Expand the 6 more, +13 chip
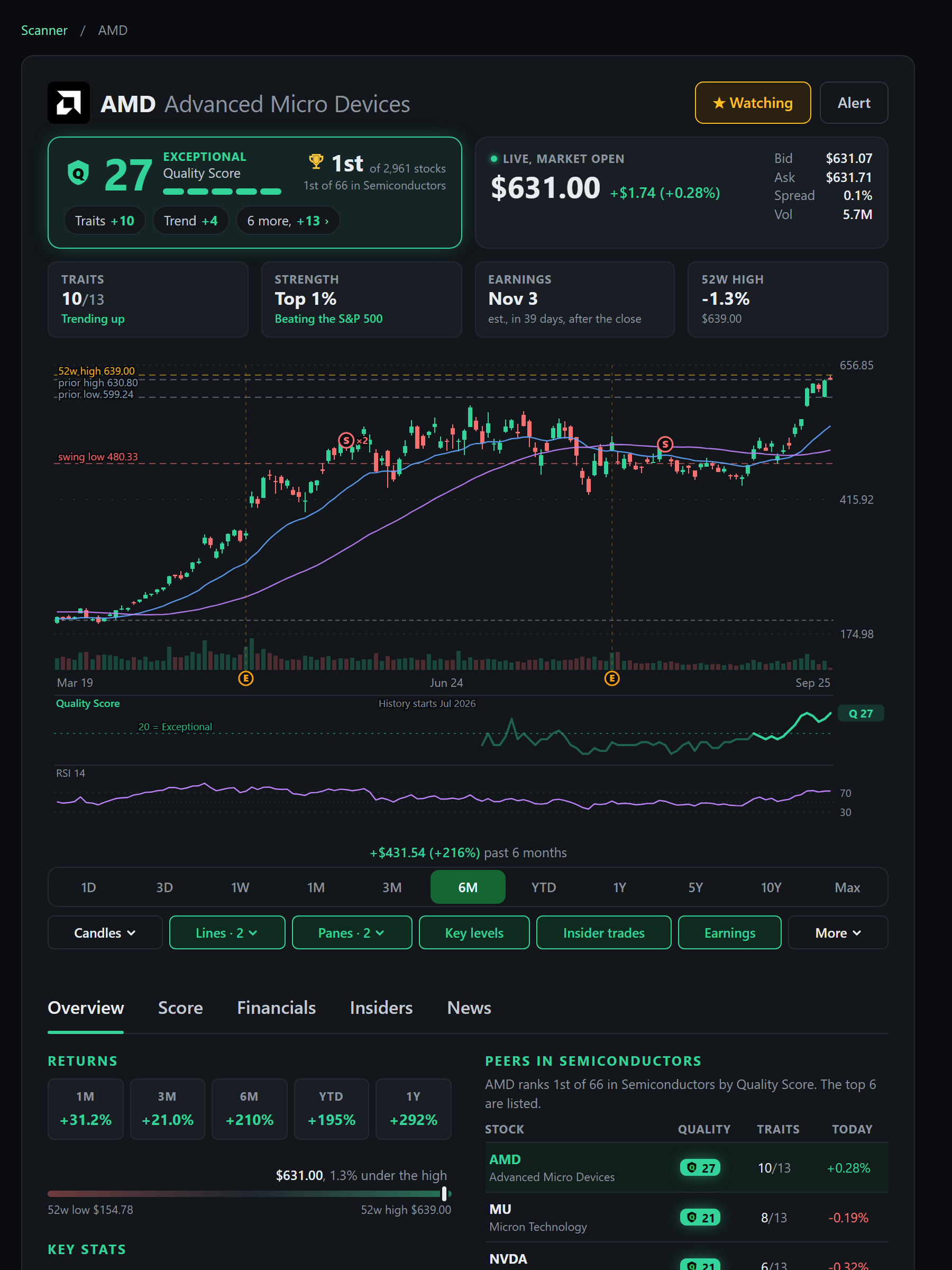 tap(288, 221)
